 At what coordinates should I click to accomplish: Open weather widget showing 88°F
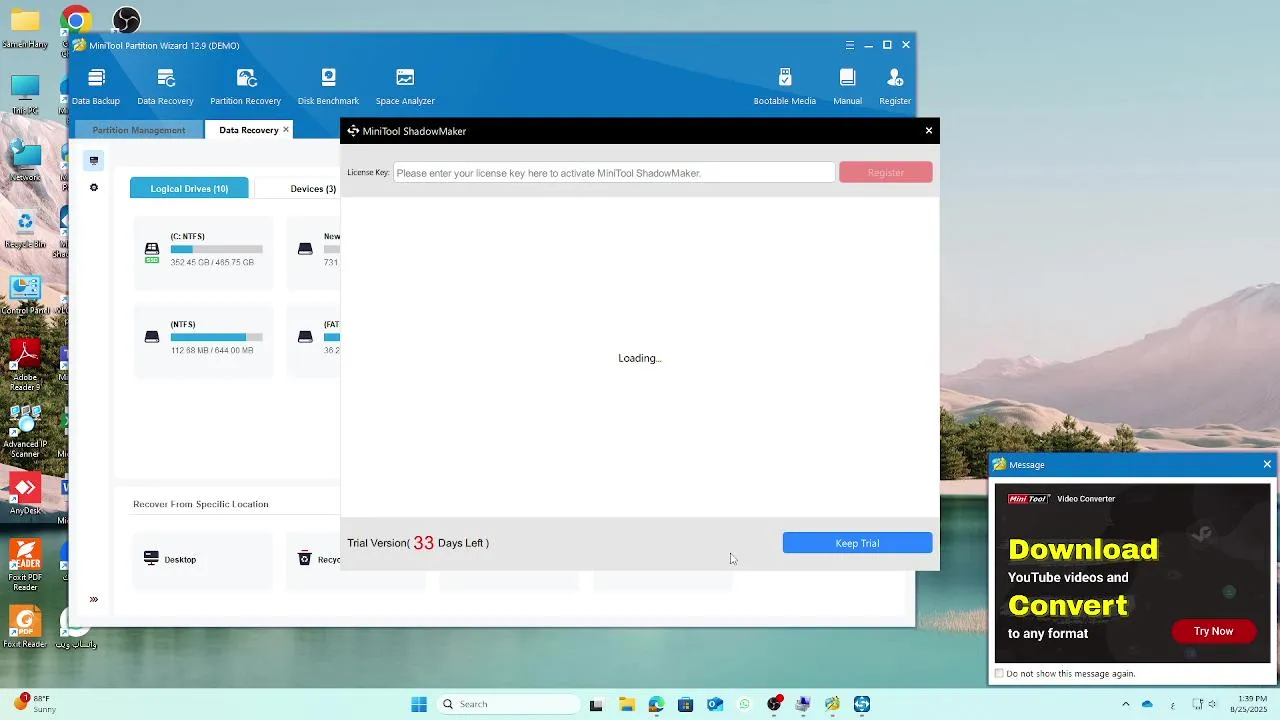pyautogui.click(x=36, y=704)
